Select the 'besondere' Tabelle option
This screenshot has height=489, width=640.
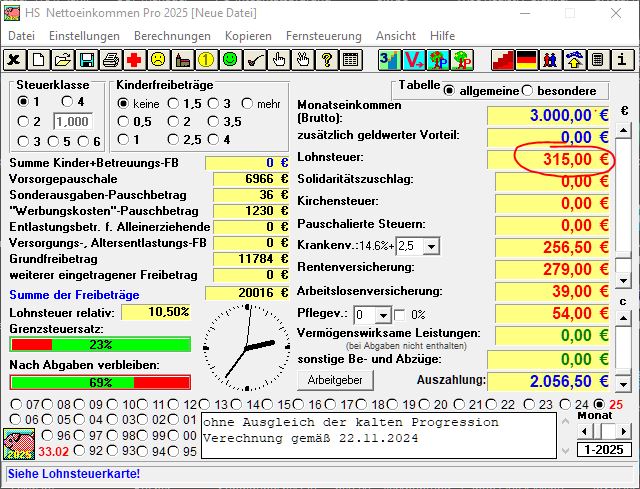coord(528,91)
